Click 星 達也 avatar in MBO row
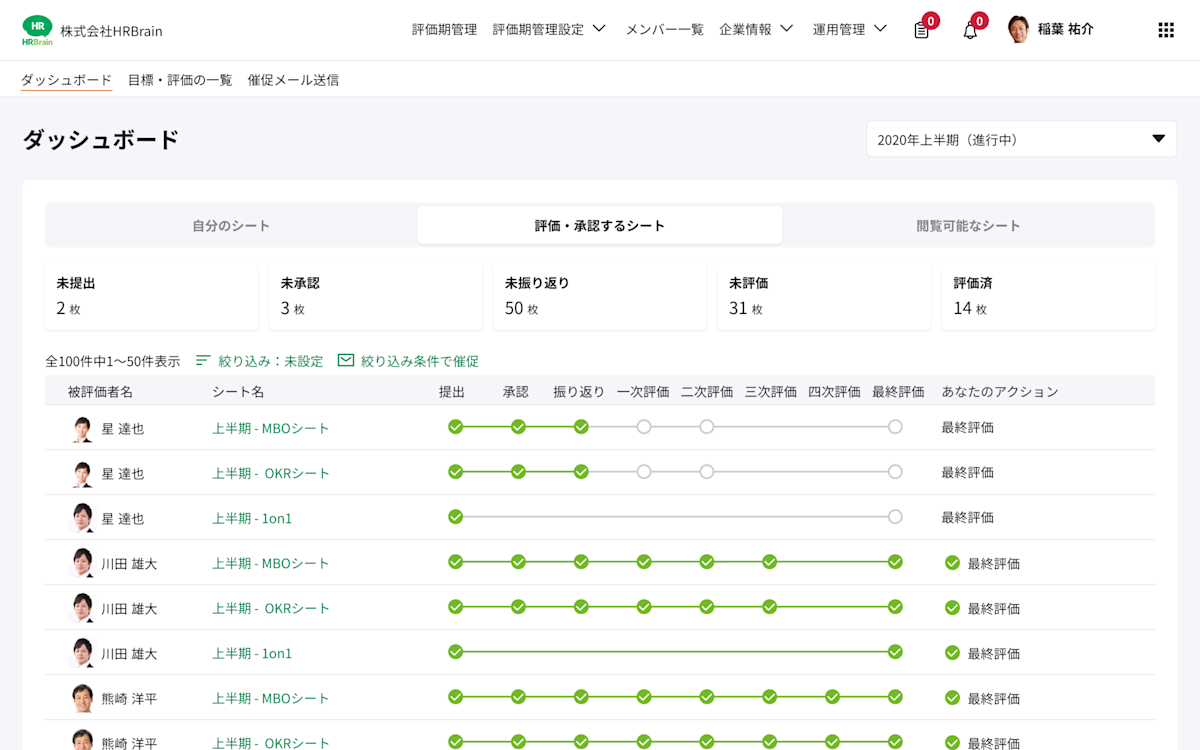This screenshot has width=1200, height=750. [x=82, y=428]
